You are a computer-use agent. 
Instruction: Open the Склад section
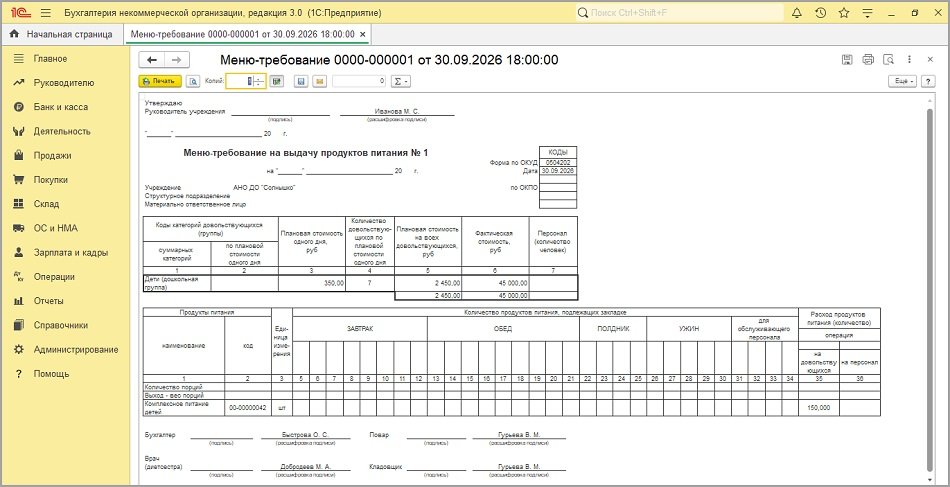click(46, 204)
